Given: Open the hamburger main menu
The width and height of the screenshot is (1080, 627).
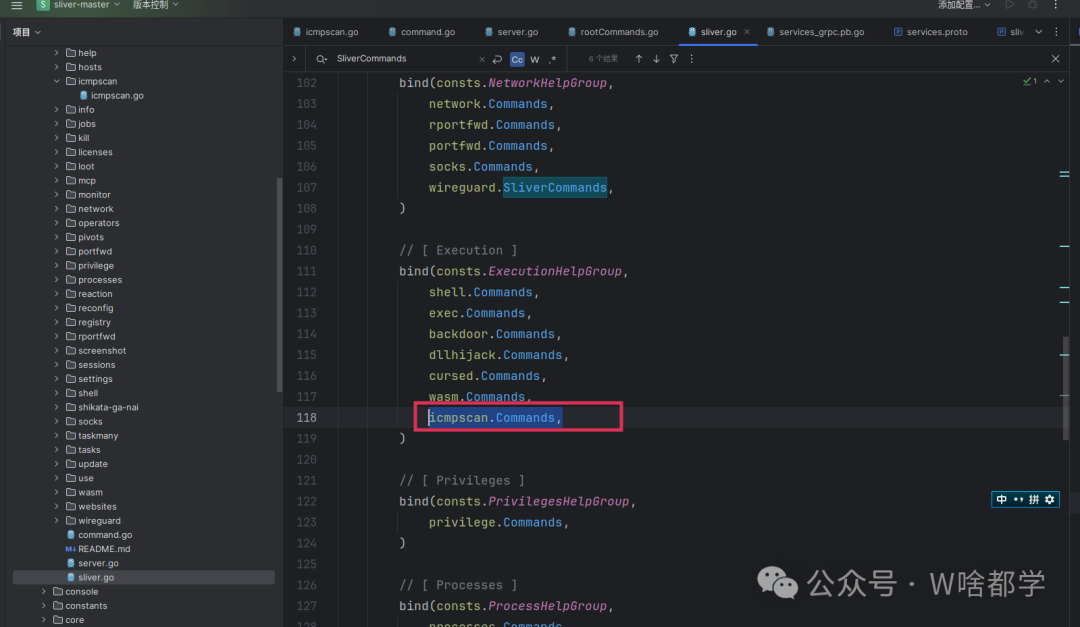Looking at the screenshot, I should point(16,5).
